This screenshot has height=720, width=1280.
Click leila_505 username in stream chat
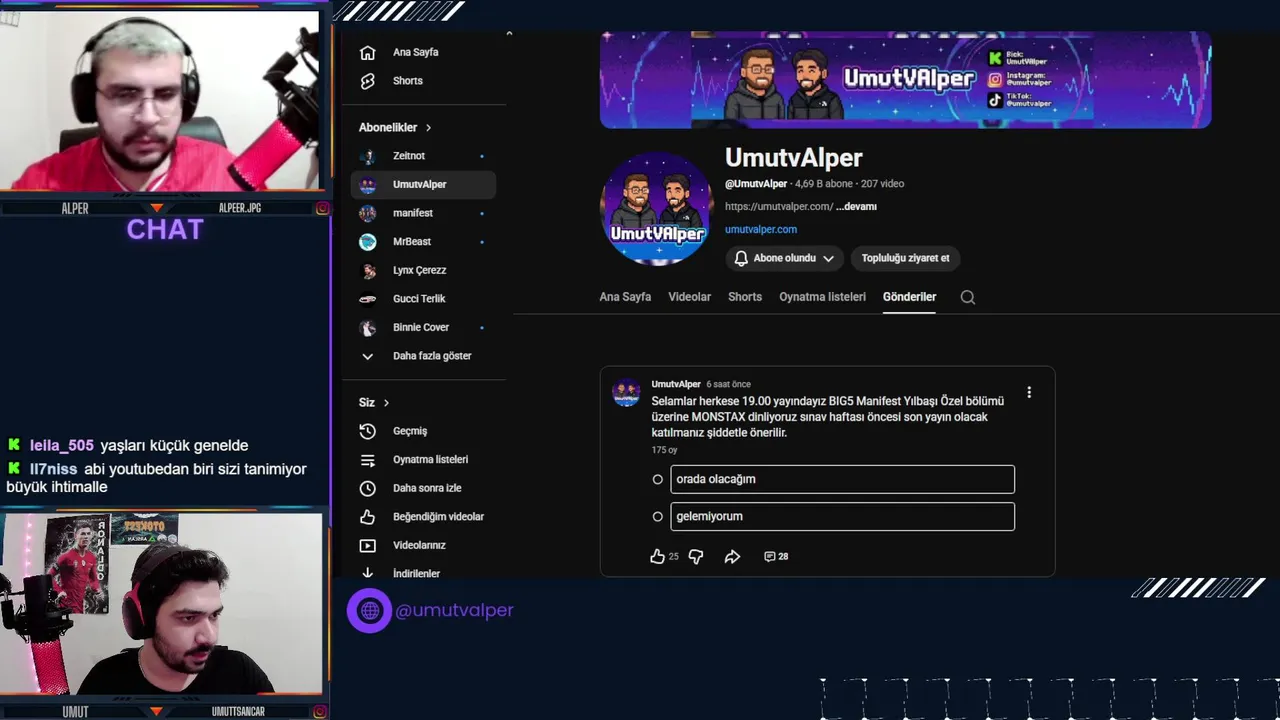tap(62, 446)
